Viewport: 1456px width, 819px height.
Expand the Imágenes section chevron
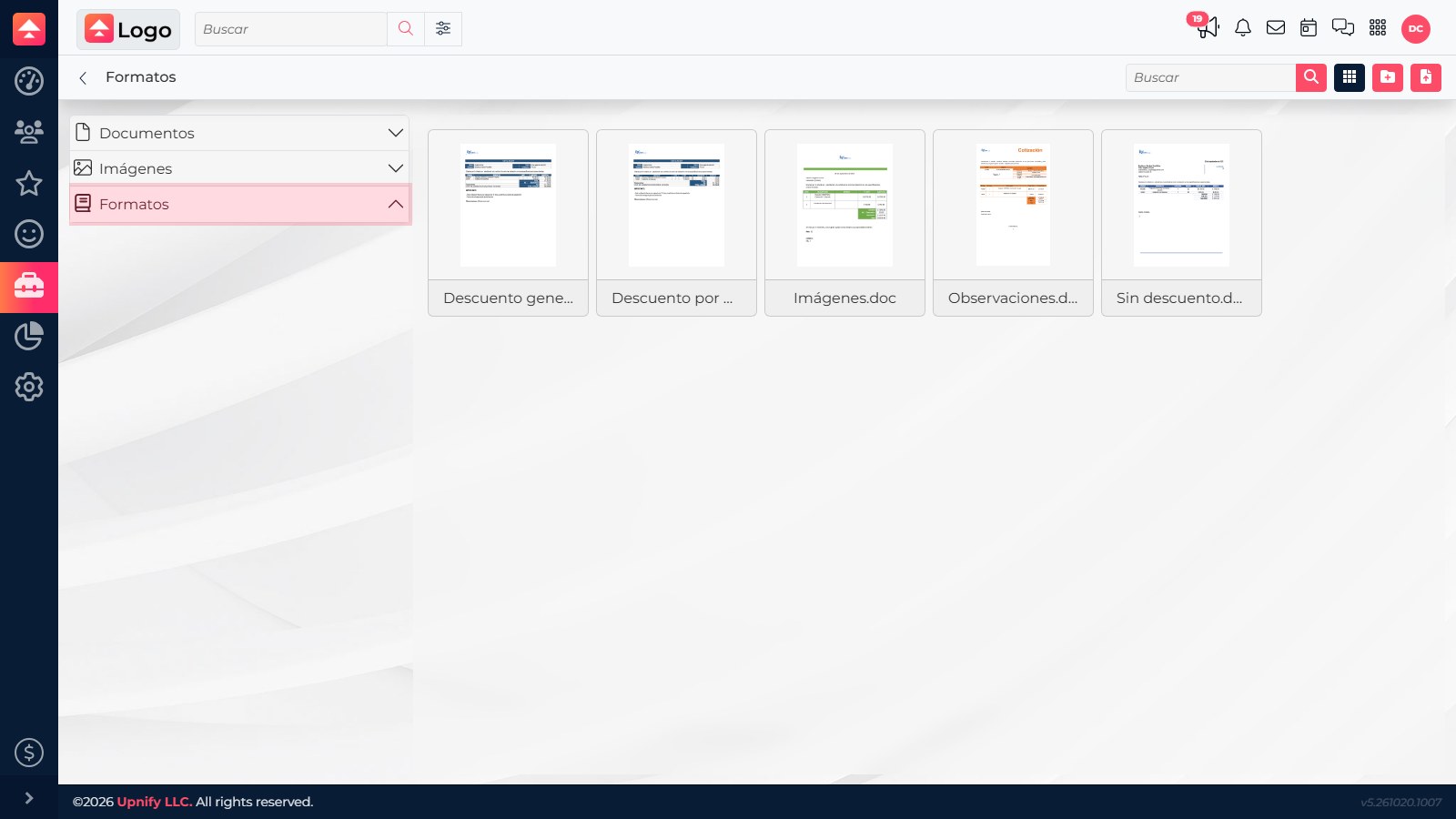(395, 168)
